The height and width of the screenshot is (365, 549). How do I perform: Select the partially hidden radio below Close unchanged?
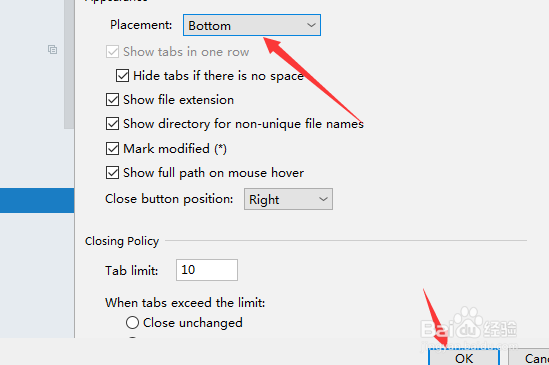click(132, 338)
